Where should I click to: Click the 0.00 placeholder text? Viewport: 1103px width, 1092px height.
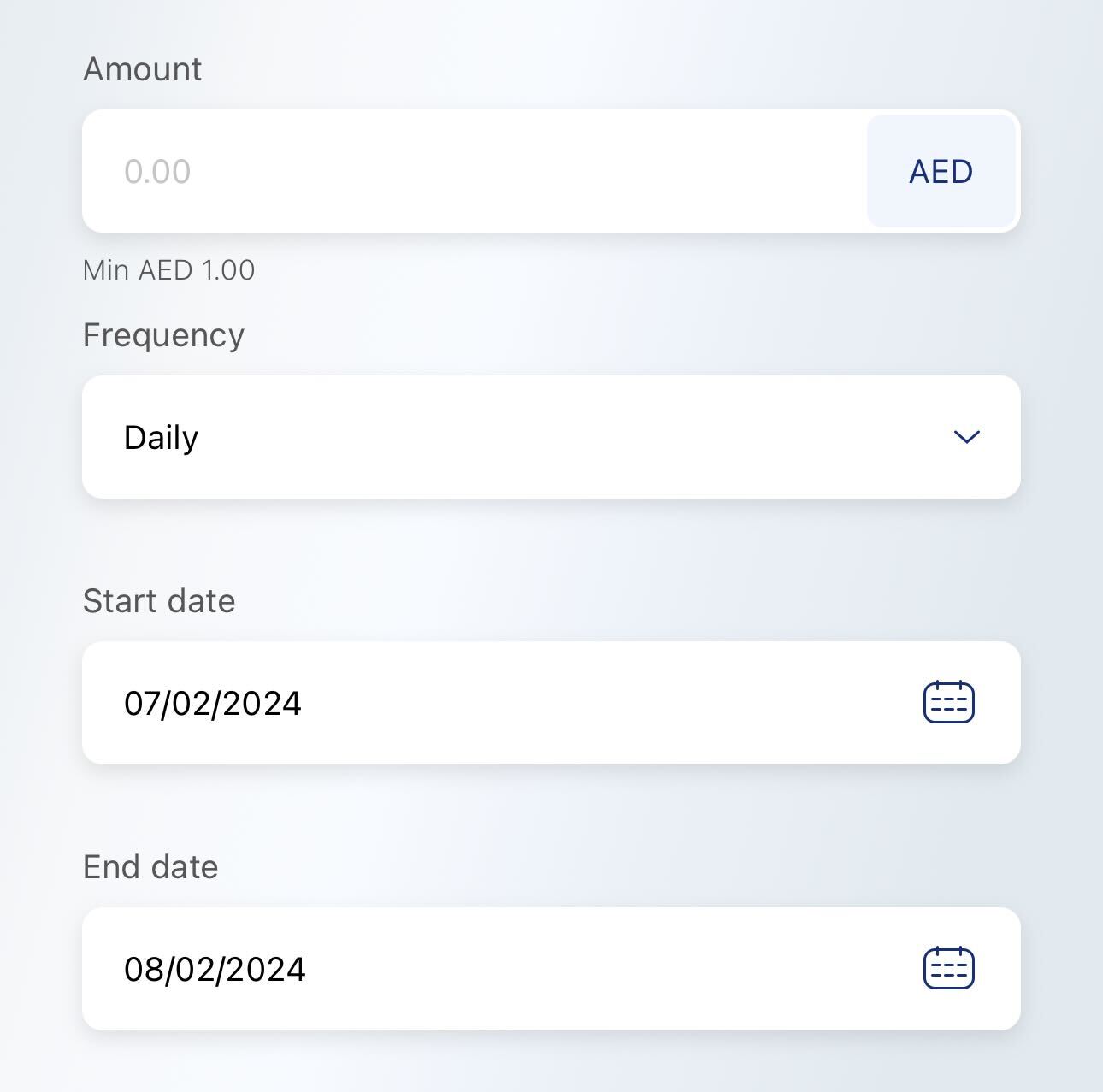pyautogui.click(x=157, y=172)
